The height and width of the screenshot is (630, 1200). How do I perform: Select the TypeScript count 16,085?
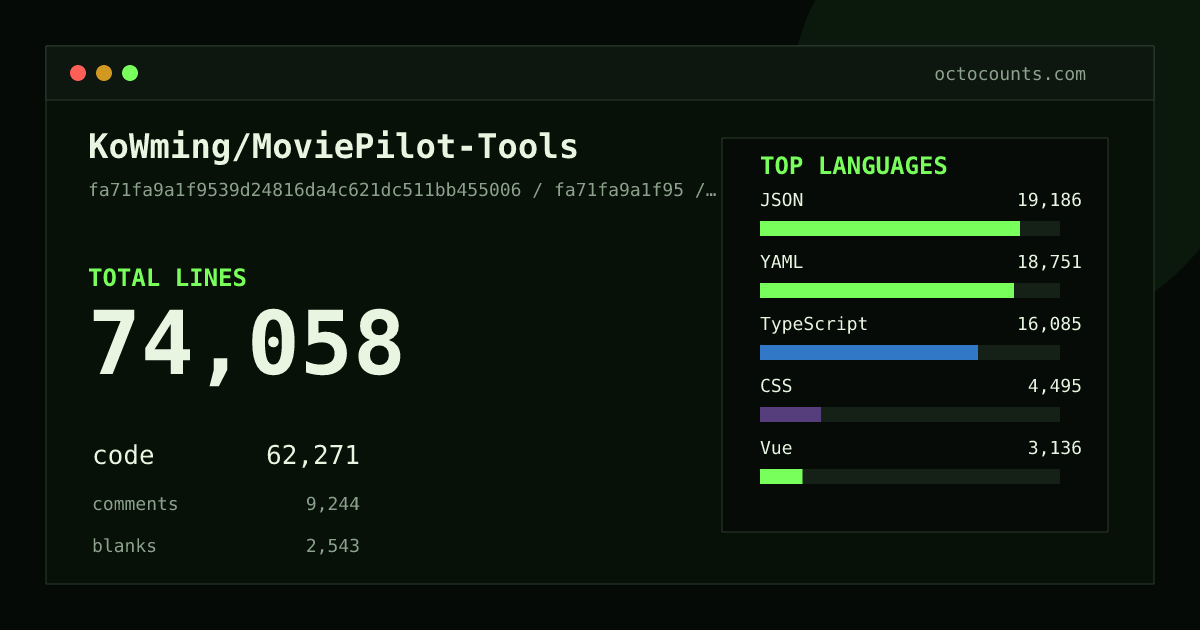[1049, 324]
